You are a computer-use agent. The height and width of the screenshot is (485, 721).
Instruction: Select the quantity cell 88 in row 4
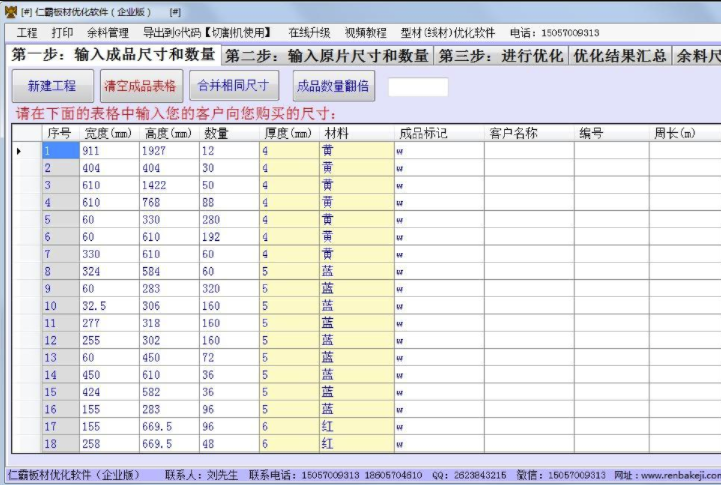click(229, 202)
